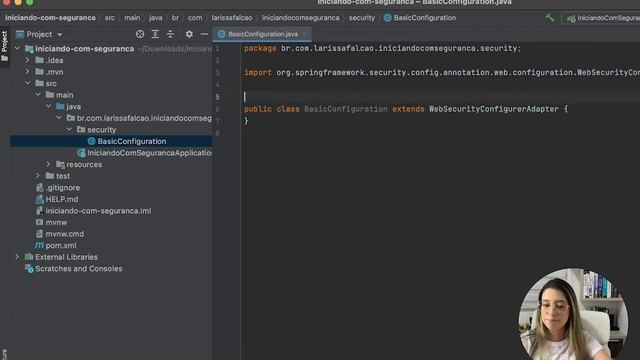This screenshot has height=360, width=640.
Task: Open Project panel settings gear
Action: point(189,34)
